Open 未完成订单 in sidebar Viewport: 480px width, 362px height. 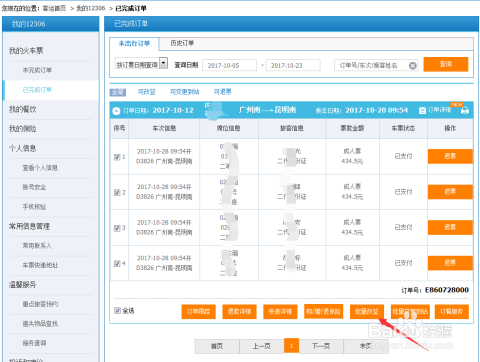tap(37, 70)
